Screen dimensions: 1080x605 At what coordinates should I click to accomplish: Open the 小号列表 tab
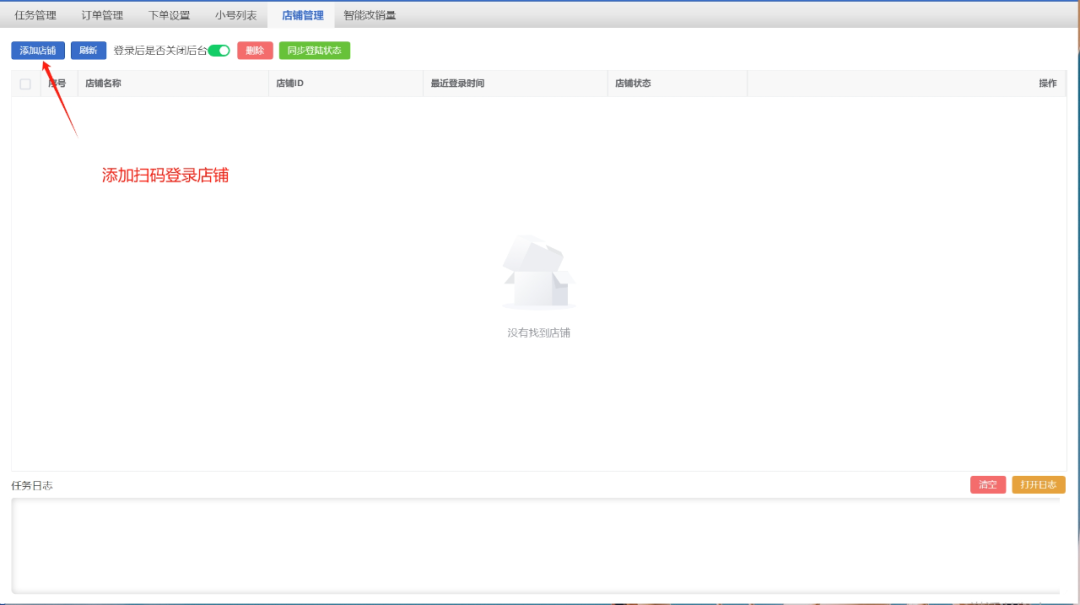[236, 15]
